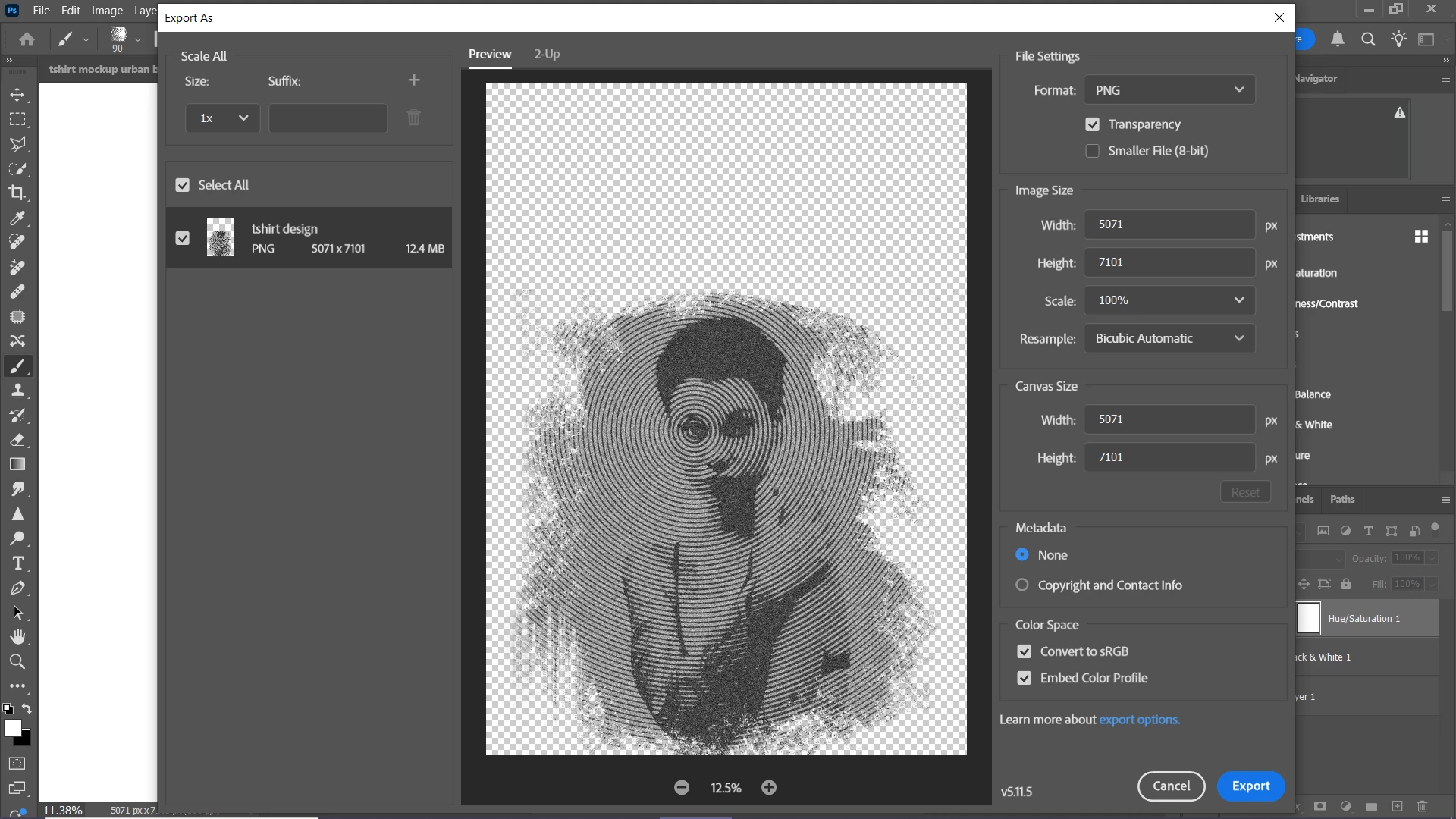
Task: Select the Zoom tool in toolbar
Action: 17,661
